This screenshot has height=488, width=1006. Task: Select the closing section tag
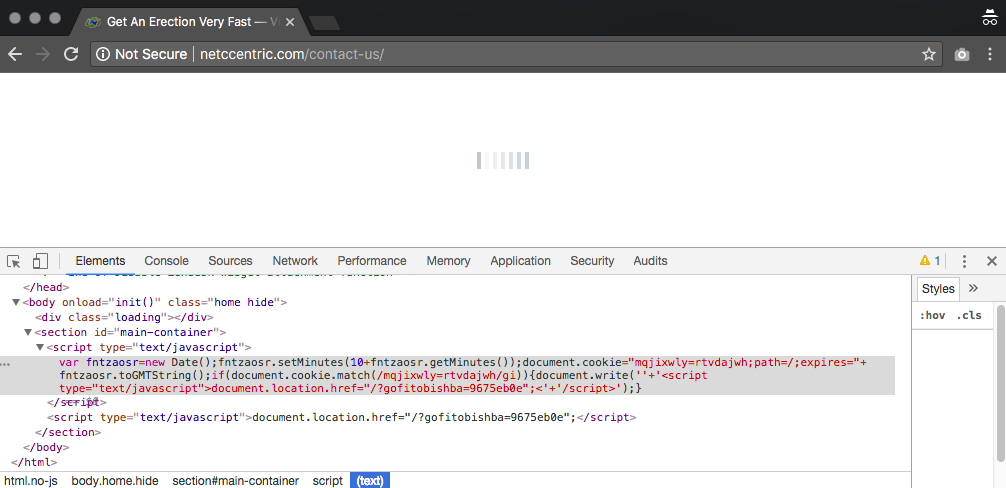pyautogui.click(x=68, y=432)
